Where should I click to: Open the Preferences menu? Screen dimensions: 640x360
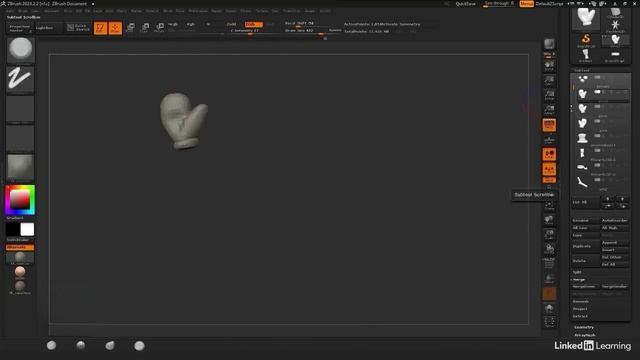[198, 11]
